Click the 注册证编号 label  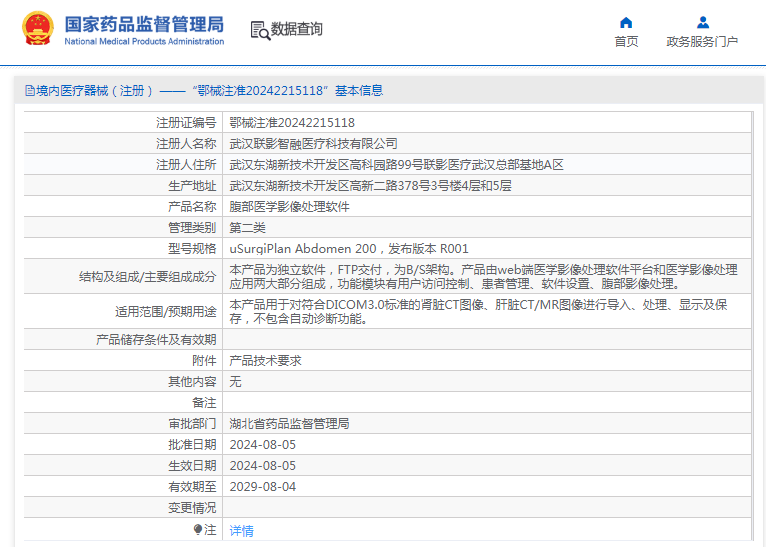point(186,123)
